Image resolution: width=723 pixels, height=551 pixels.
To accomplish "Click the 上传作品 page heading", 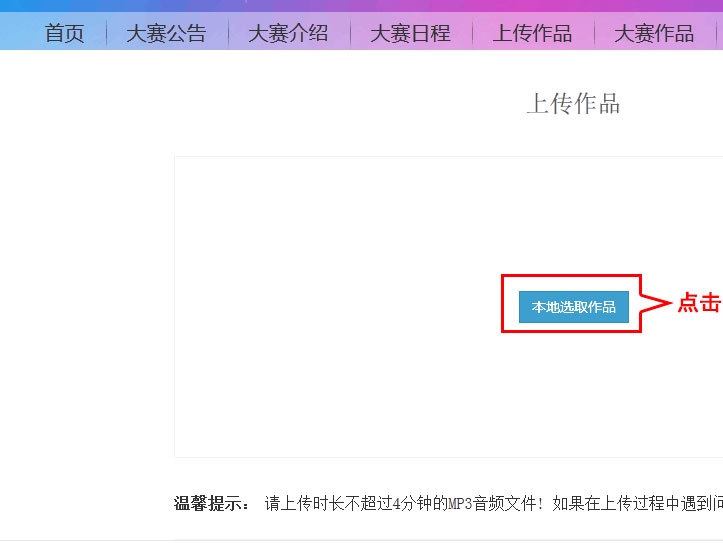I will click(x=573, y=104).
